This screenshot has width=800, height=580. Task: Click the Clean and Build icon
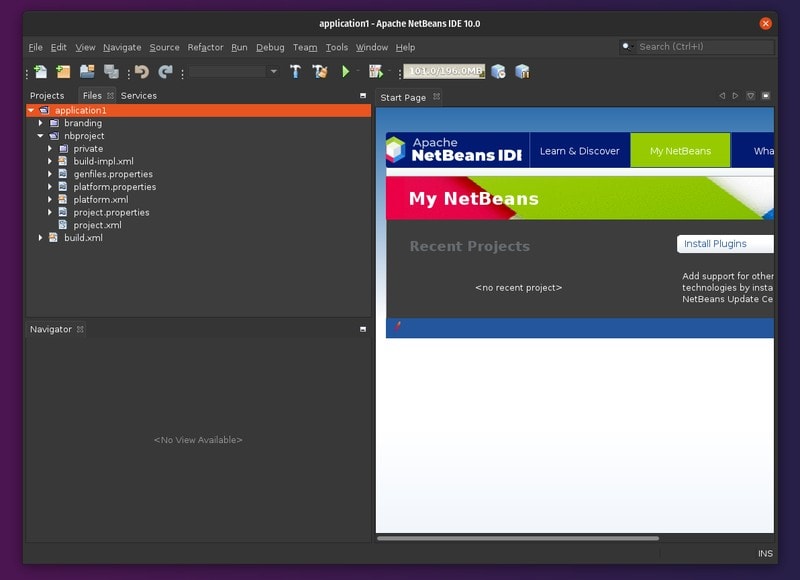pos(320,71)
